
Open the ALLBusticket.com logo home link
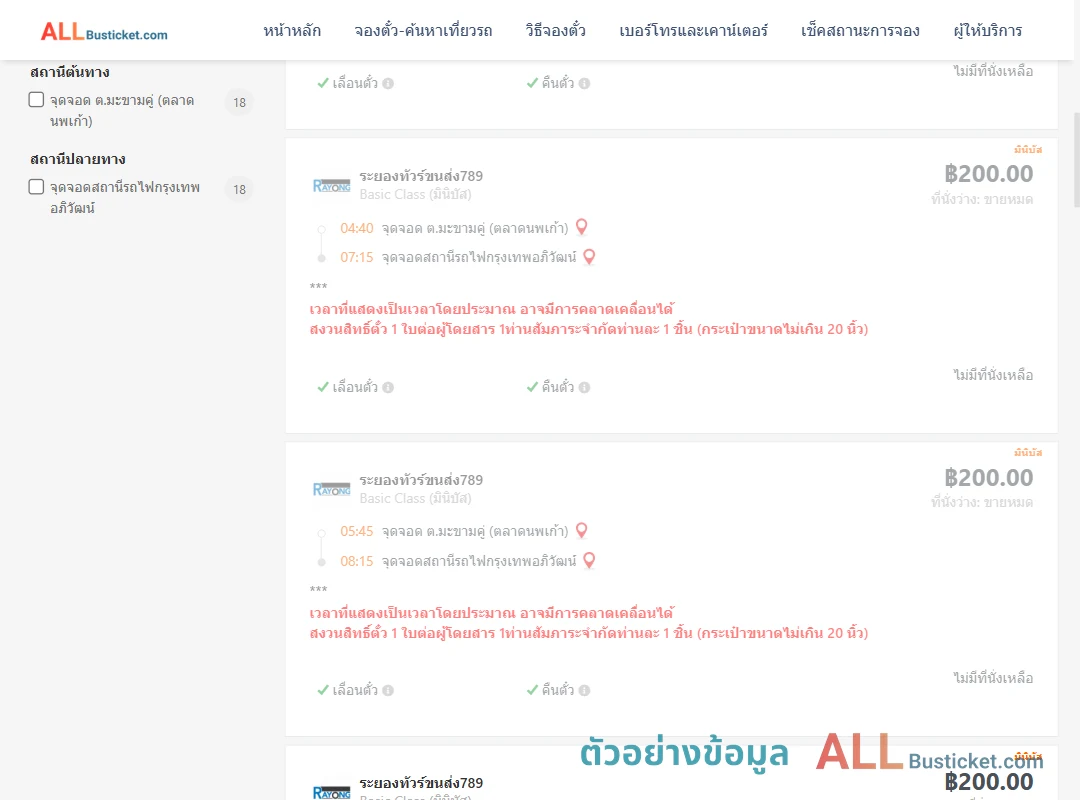point(104,31)
